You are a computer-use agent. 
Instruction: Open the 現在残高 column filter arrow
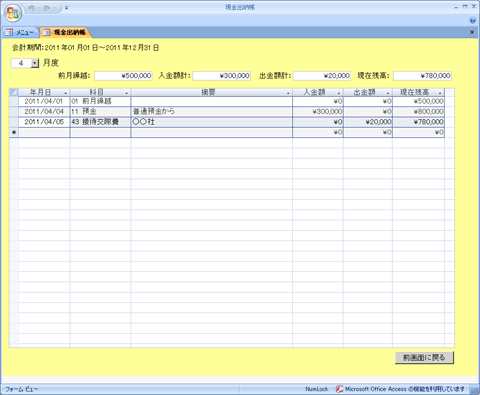point(440,93)
